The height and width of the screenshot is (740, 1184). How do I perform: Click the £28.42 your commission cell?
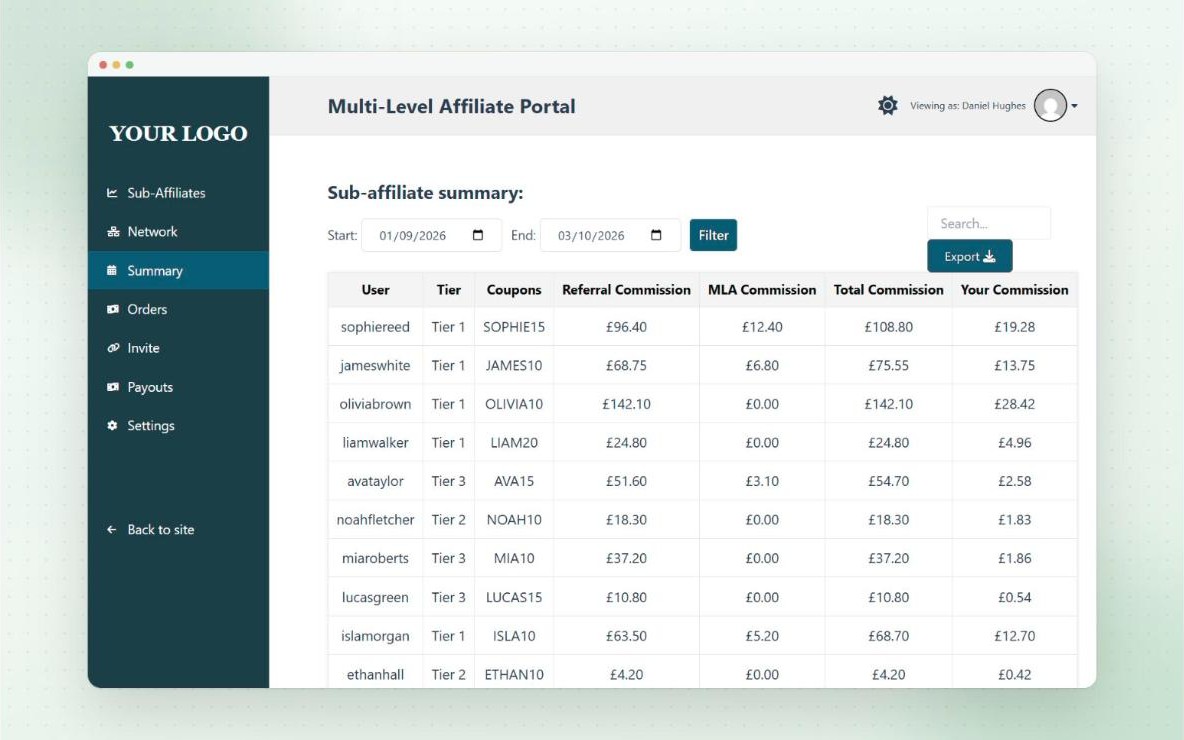click(1014, 404)
